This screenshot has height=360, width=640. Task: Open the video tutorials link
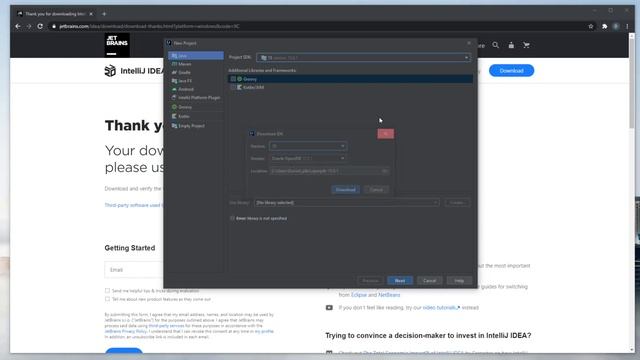[441, 308]
